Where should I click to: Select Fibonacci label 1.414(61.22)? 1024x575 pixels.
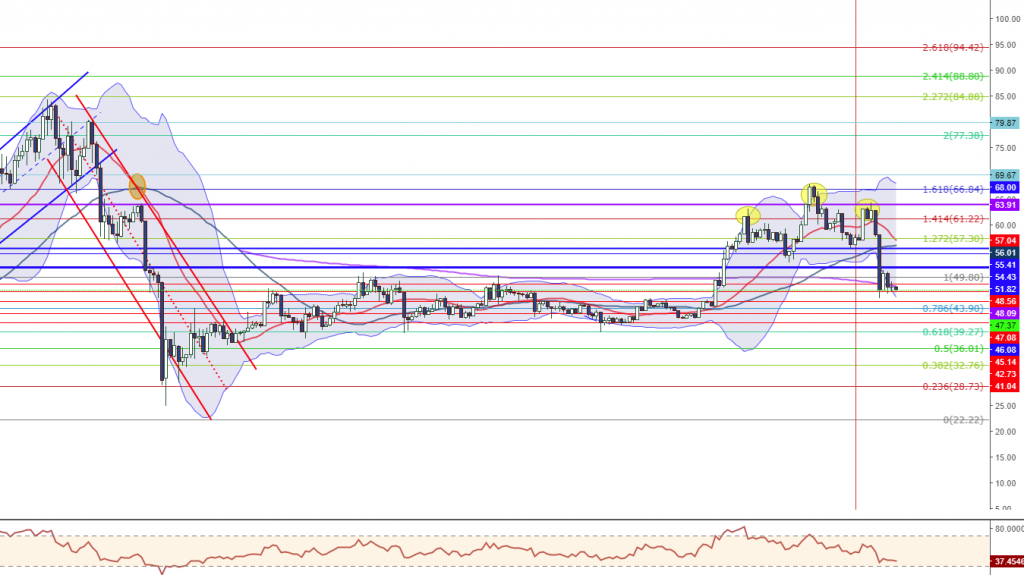point(953,219)
